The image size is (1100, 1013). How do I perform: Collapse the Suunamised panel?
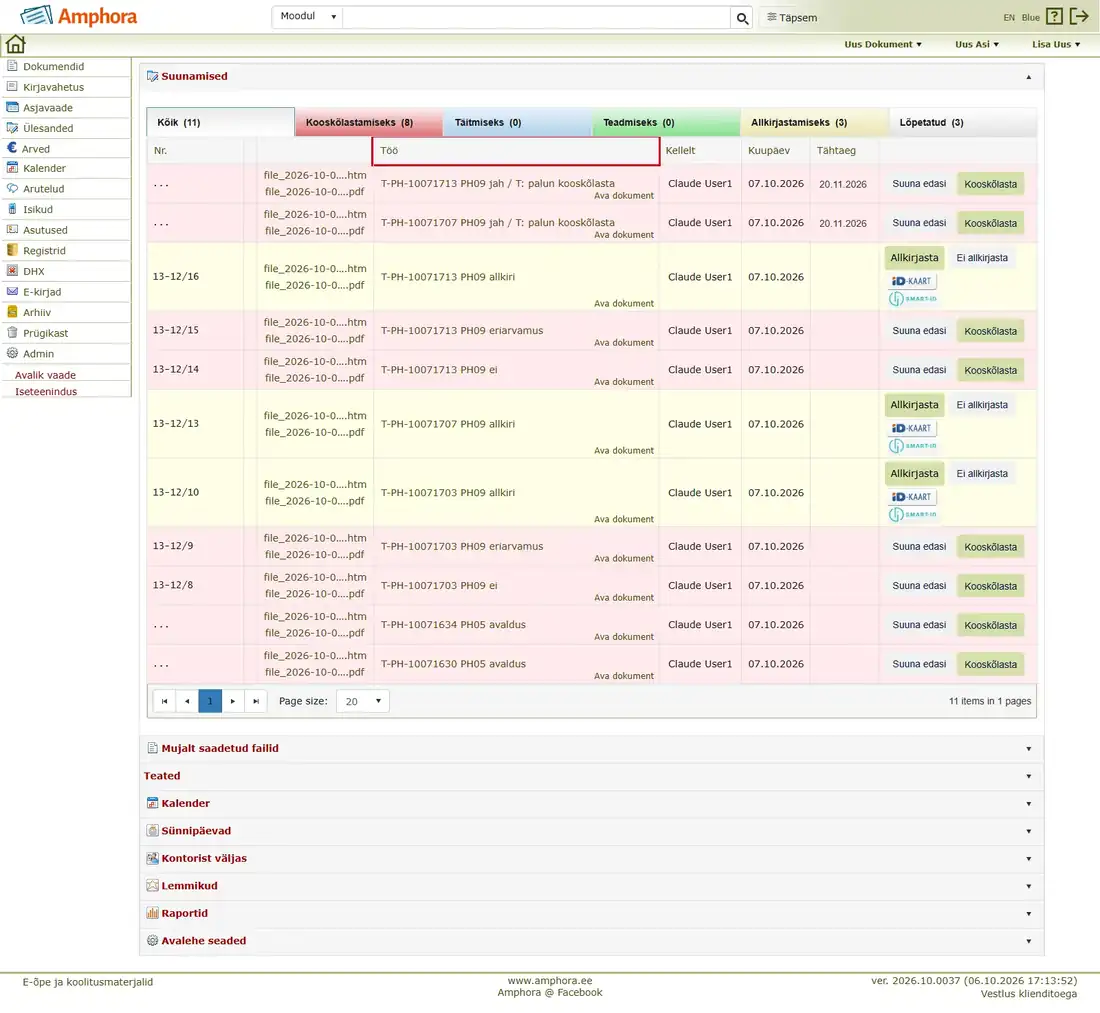coord(1028,77)
